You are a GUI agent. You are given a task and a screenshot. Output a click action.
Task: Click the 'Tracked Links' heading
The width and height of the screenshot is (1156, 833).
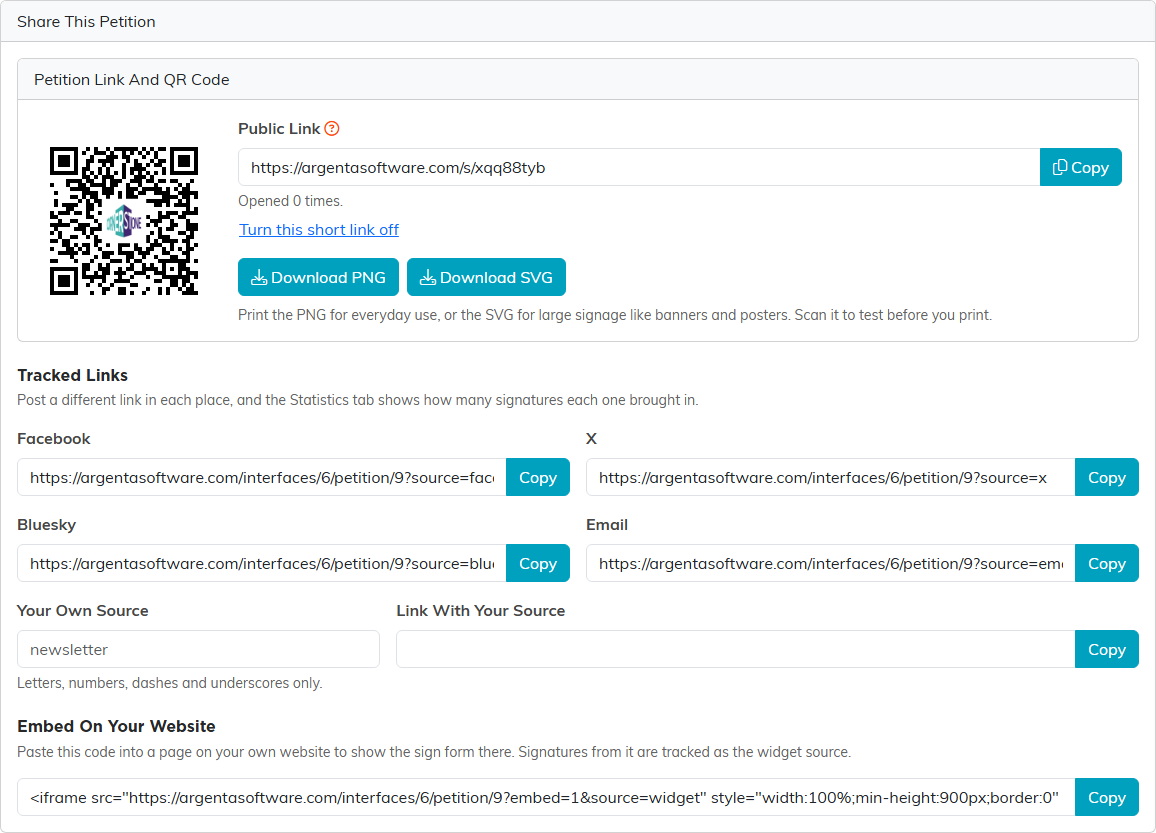click(72, 375)
